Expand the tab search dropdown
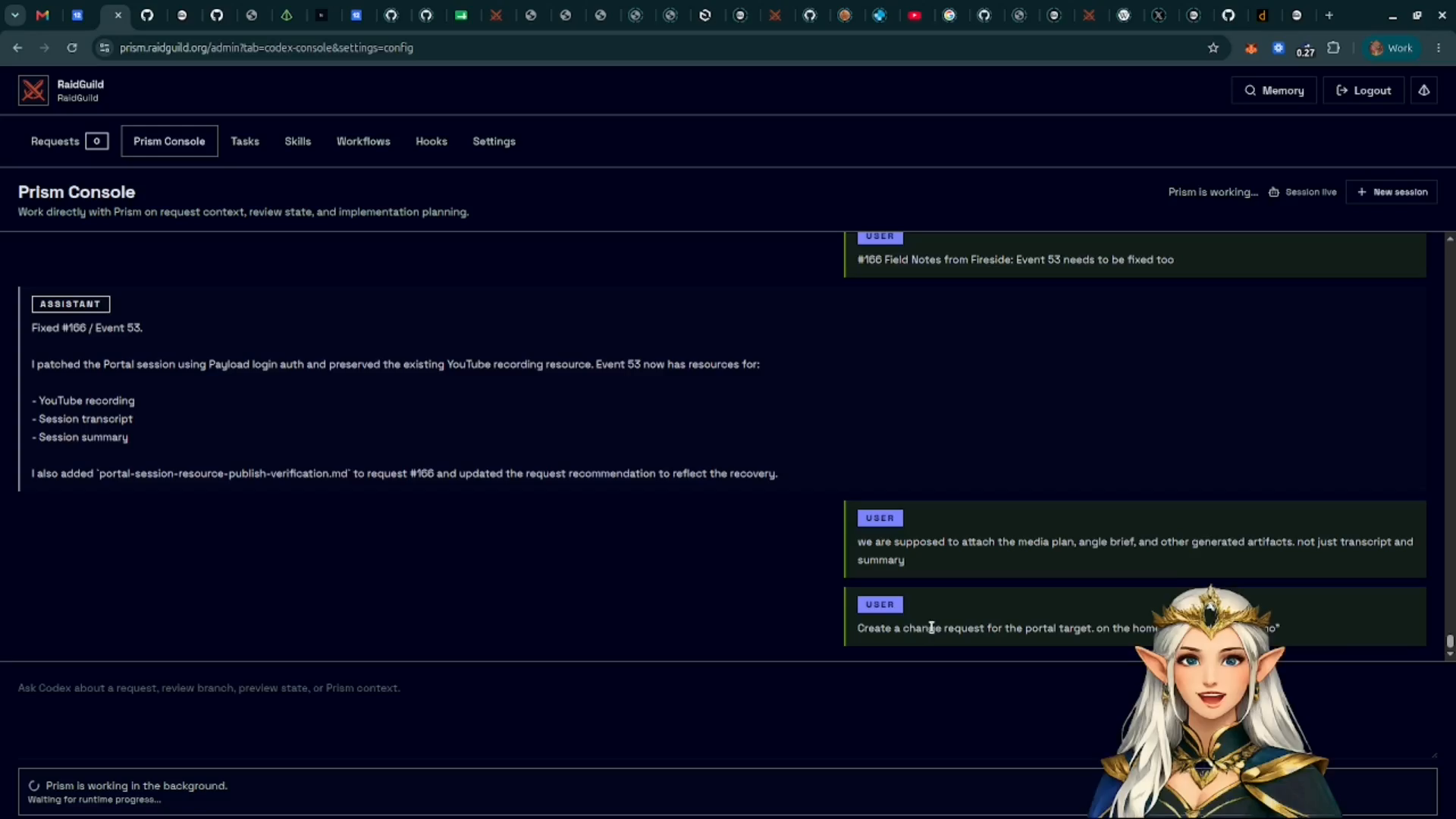Image resolution: width=1456 pixels, height=819 pixels. [x=15, y=15]
